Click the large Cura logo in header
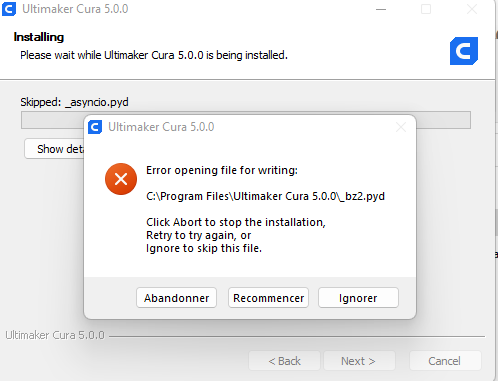This screenshot has height=381, width=498. pyautogui.click(x=464, y=51)
